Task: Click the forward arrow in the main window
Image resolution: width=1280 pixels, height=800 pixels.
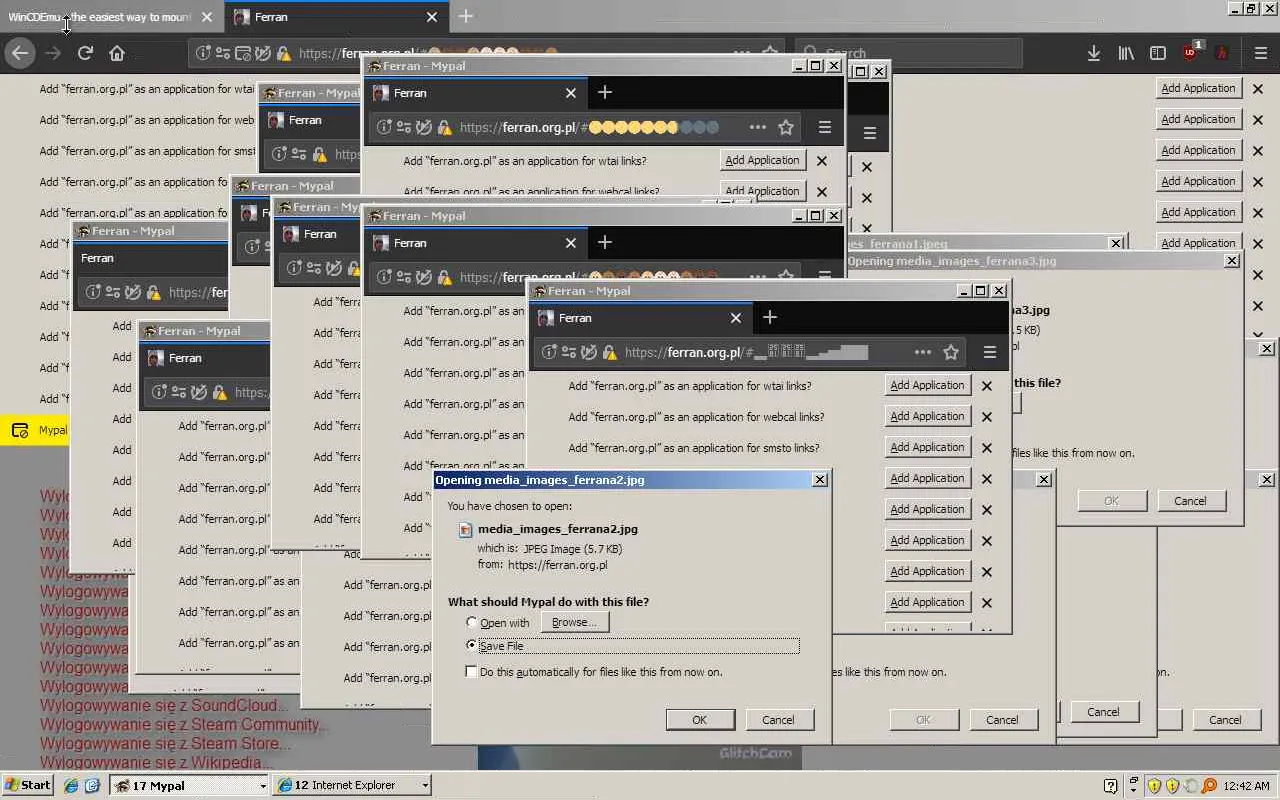Action: (53, 53)
